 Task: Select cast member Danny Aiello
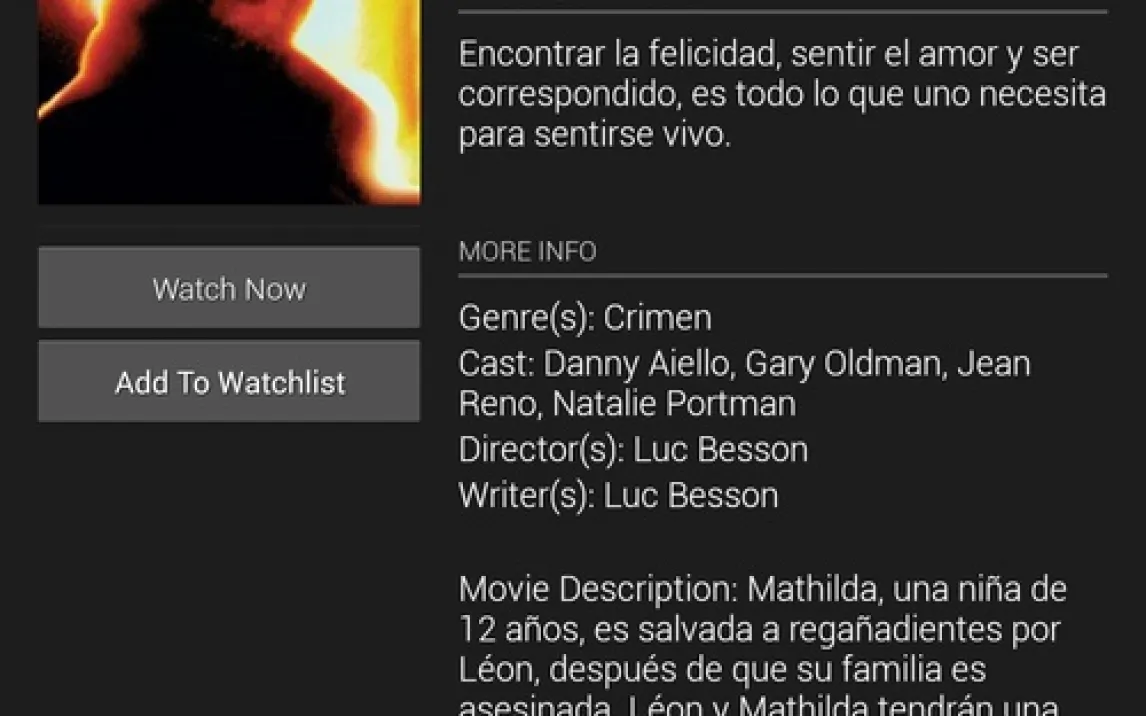636,364
